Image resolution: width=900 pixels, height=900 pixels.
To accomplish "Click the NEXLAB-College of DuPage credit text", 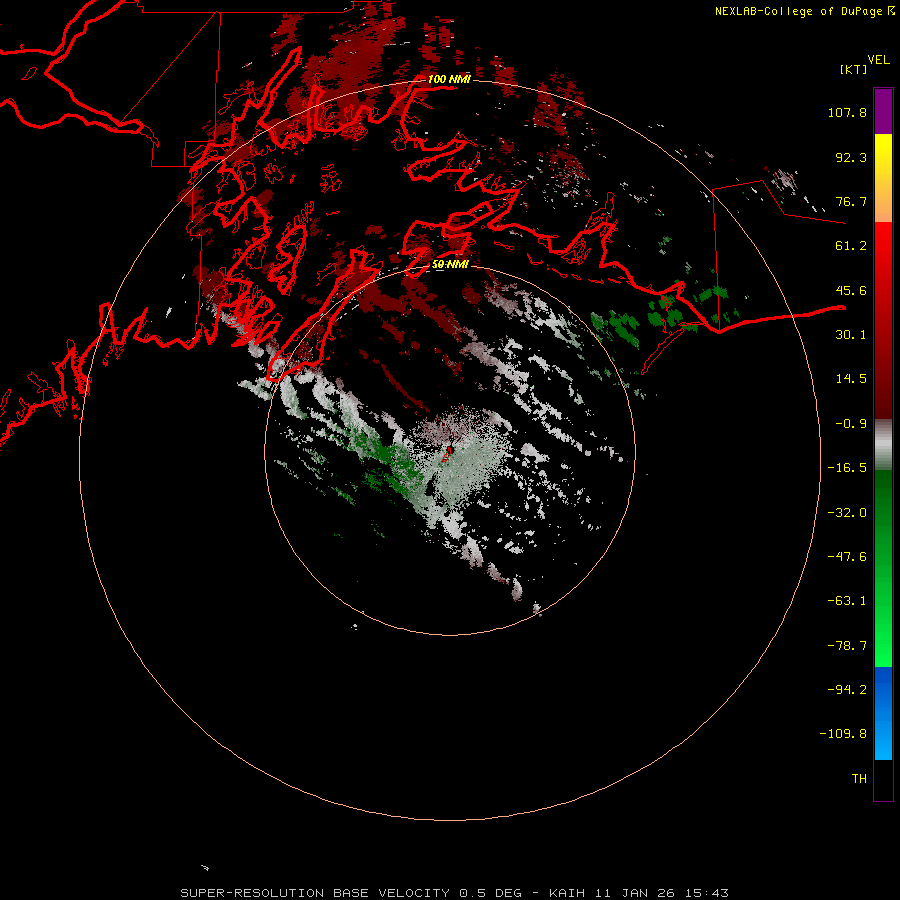I will pyautogui.click(x=804, y=11).
